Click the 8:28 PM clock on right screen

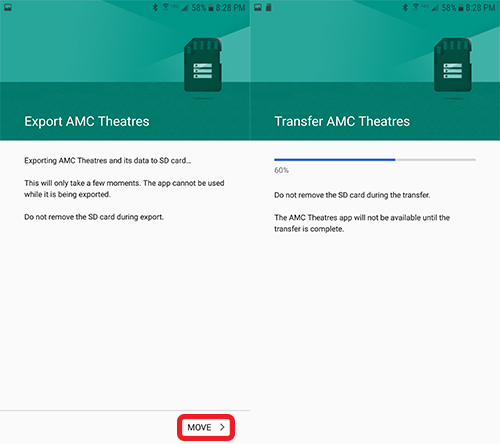tap(480, 8)
